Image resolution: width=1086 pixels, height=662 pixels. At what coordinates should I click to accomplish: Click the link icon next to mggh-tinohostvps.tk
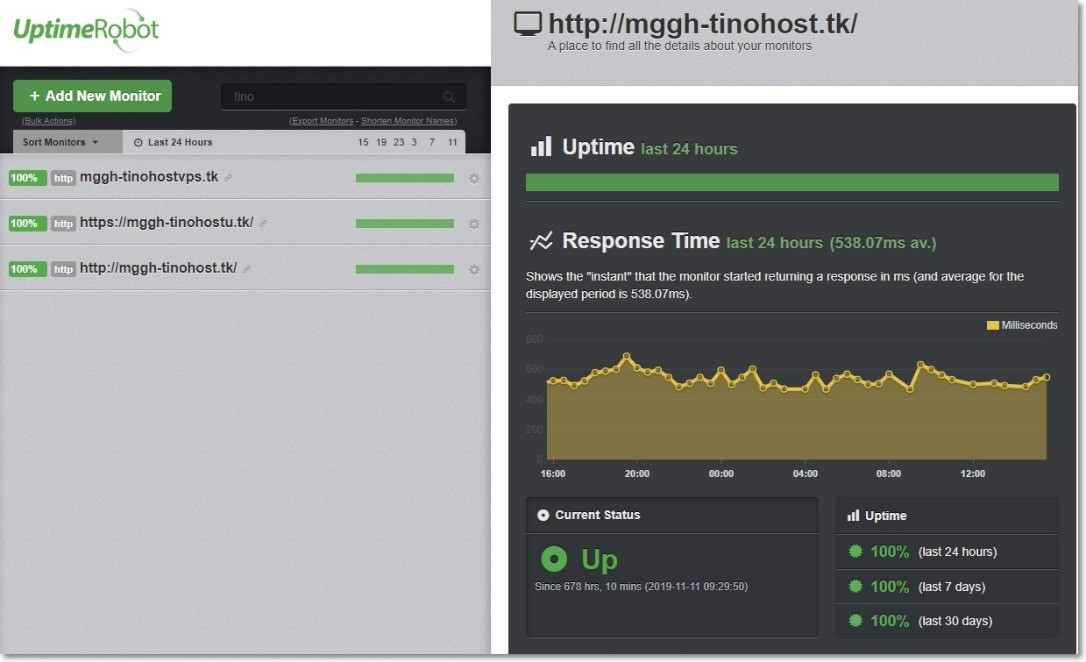[x=228, y=178]
